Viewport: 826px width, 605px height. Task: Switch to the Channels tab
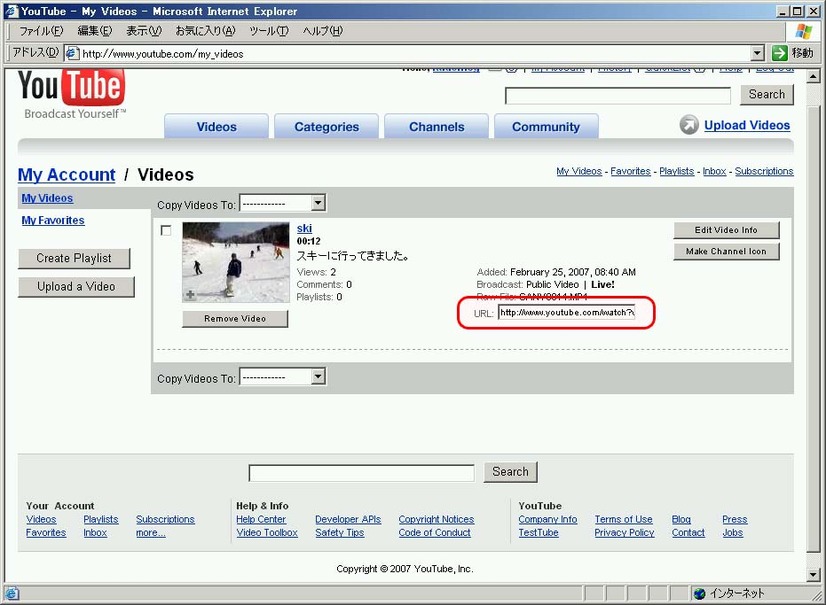click(437, 126)
